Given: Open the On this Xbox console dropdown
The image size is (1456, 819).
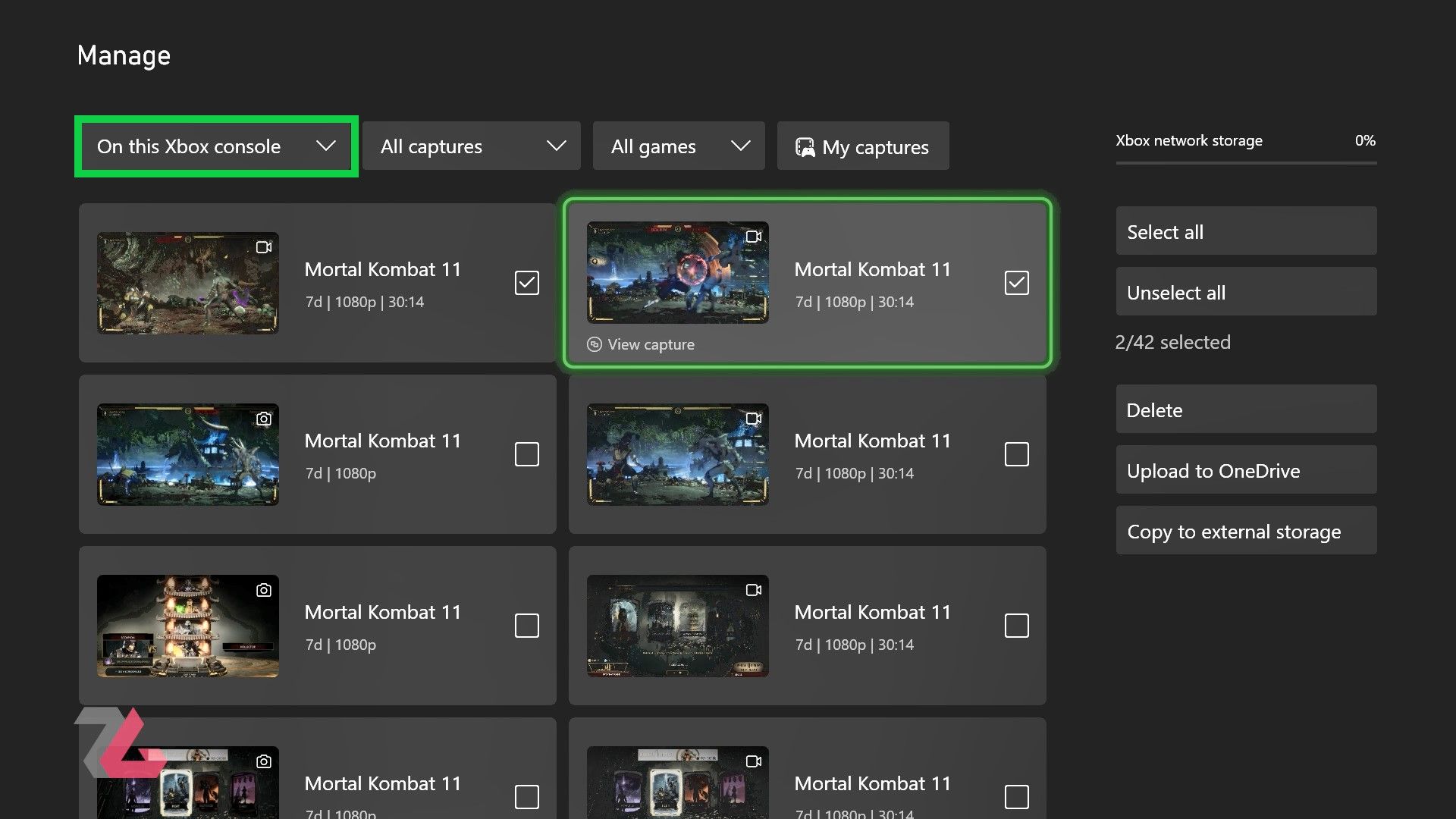Looking at the screenshot, I should coord(216,146).
